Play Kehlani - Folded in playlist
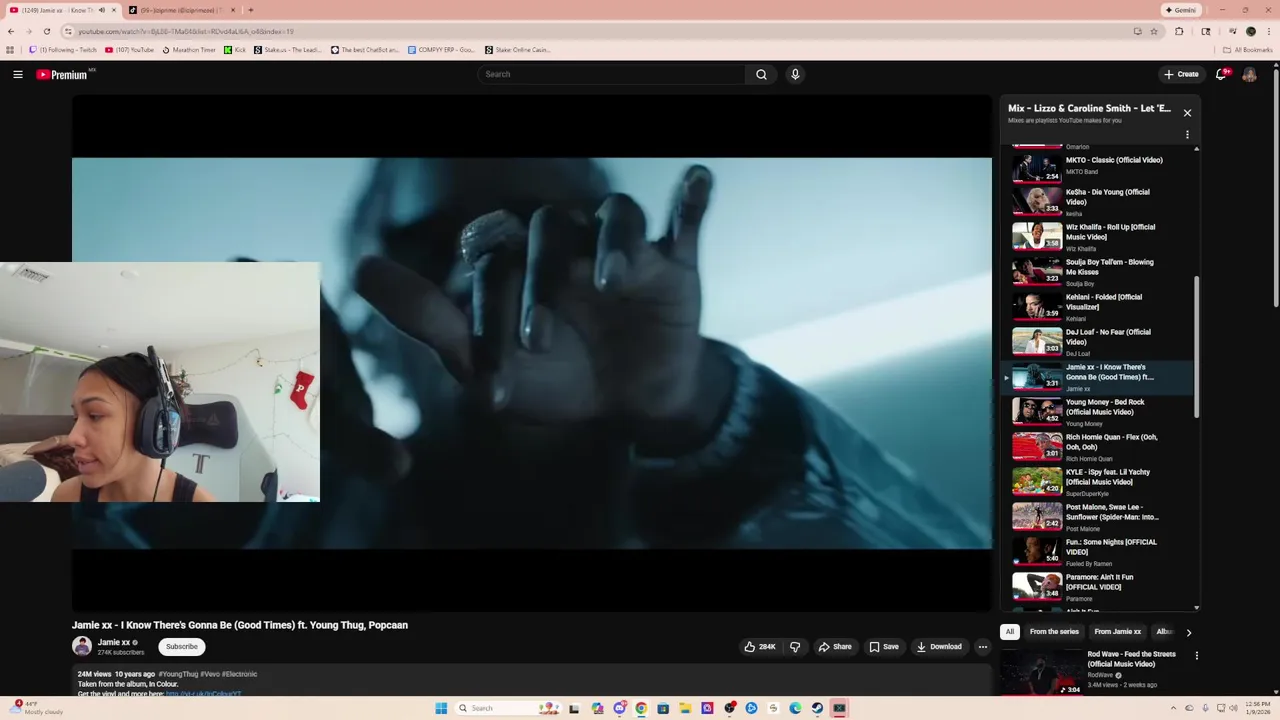Image resolution: width=1280 pixels, height=720 pixels. click(1098, 307)
